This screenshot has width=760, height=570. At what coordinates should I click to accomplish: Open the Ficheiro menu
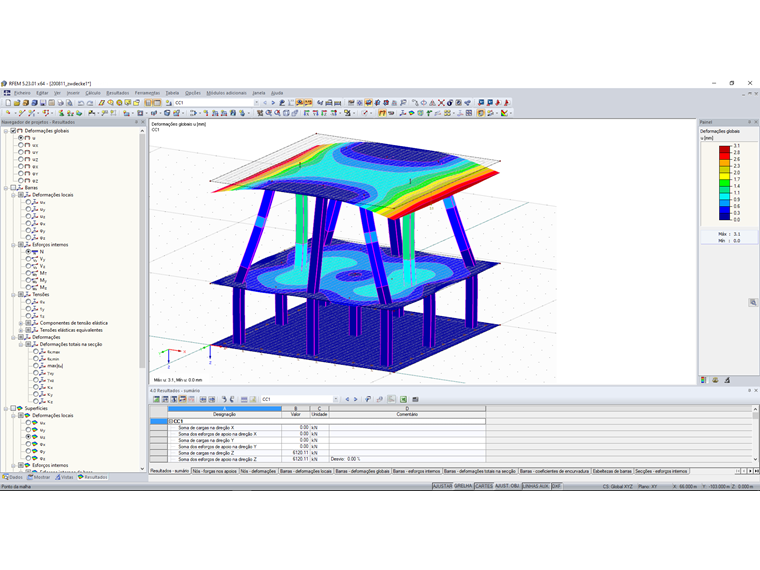tap(22, 93)
